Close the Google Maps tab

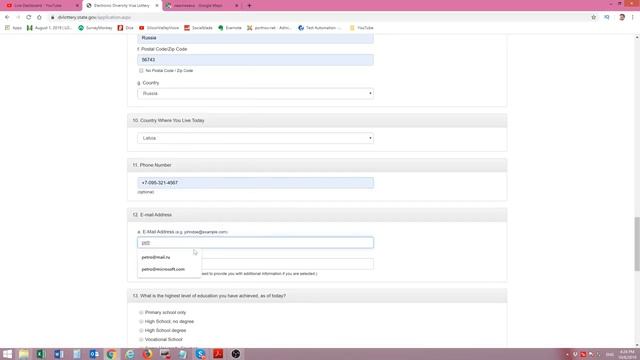pyautogui.click(x=236, y=6)
